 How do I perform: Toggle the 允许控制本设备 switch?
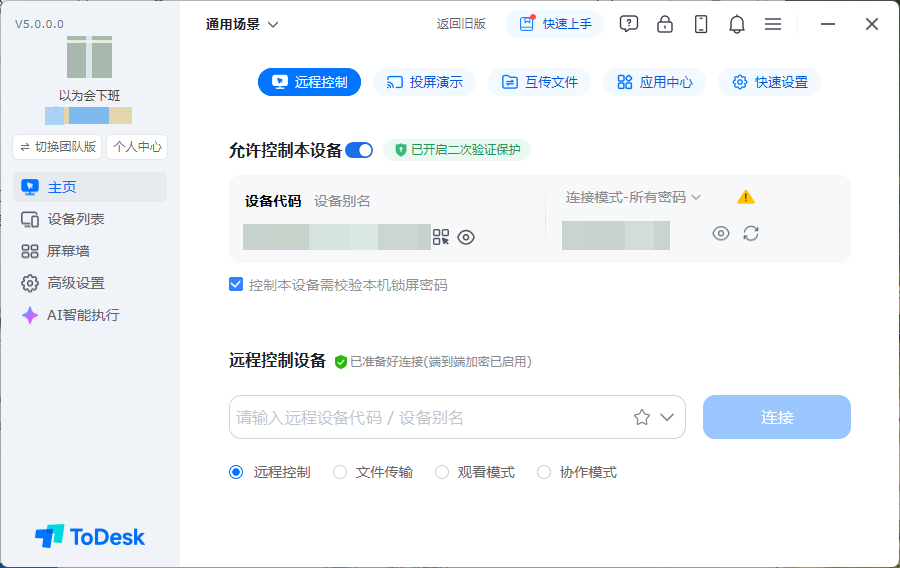(359, 150)
